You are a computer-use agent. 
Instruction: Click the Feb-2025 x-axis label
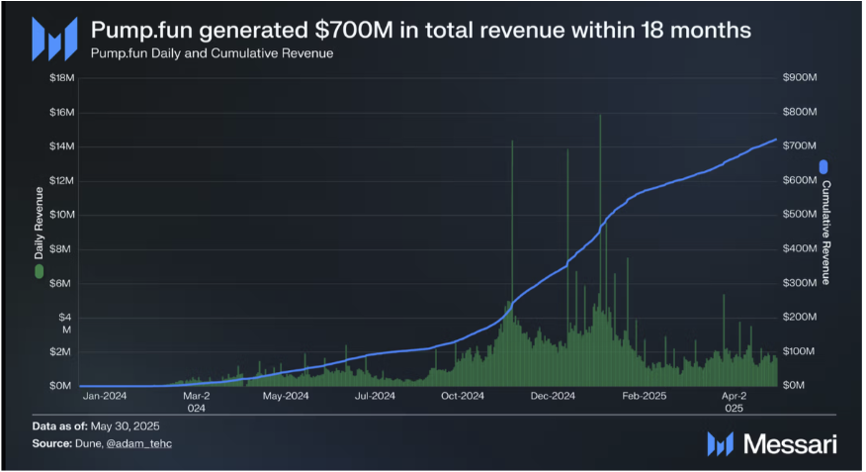pos(644,396)
